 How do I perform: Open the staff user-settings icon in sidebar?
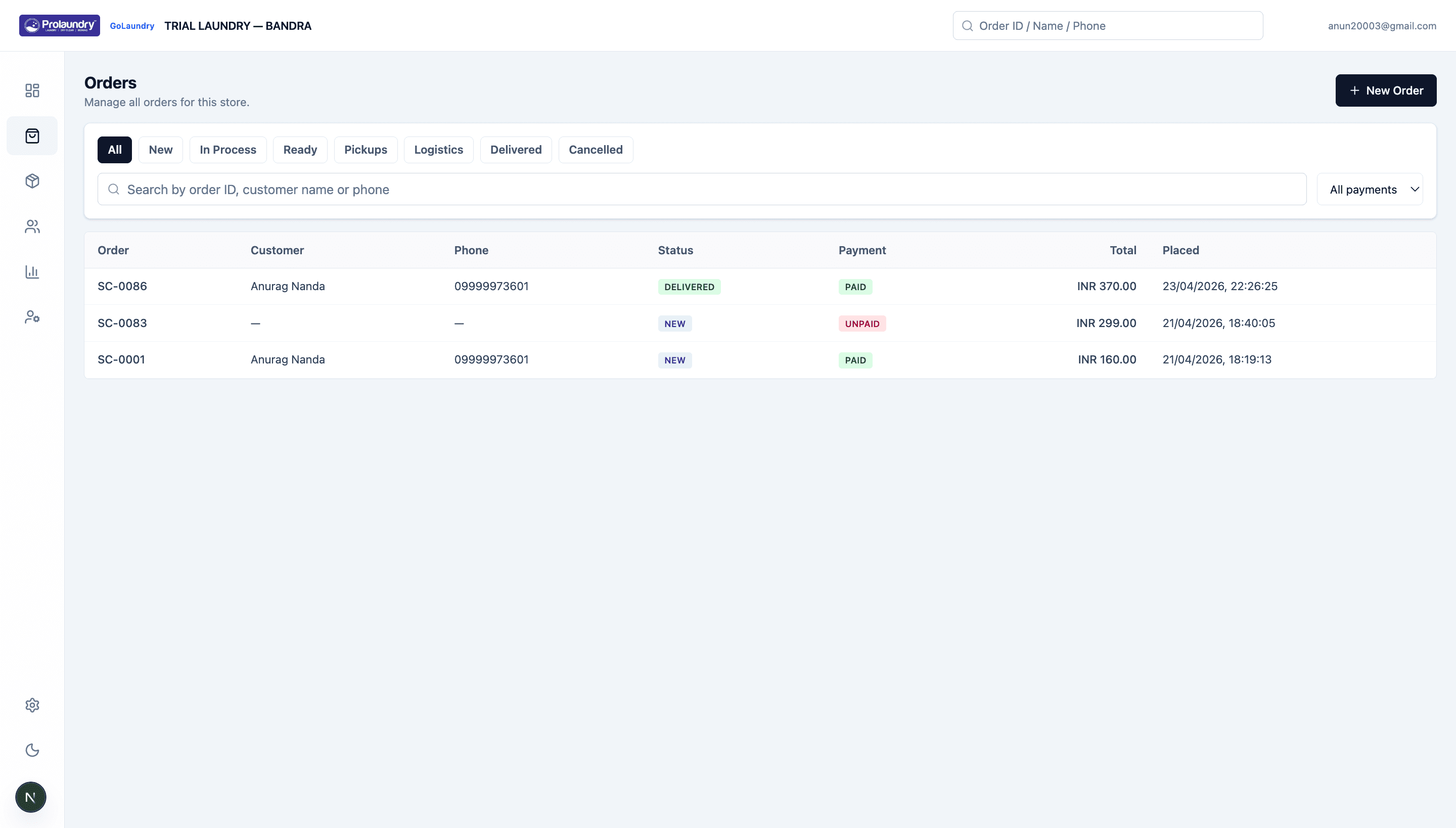(x=32, y=317)
